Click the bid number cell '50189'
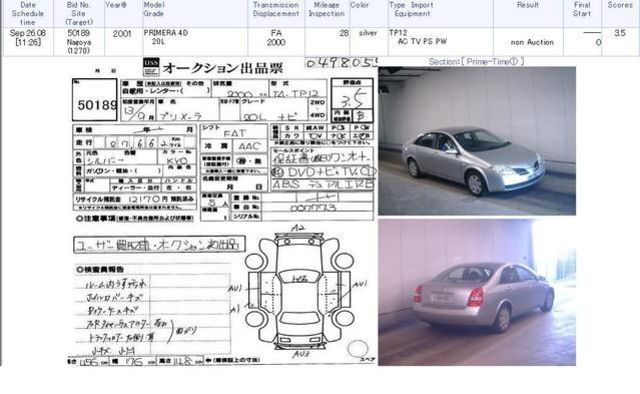 78,33
